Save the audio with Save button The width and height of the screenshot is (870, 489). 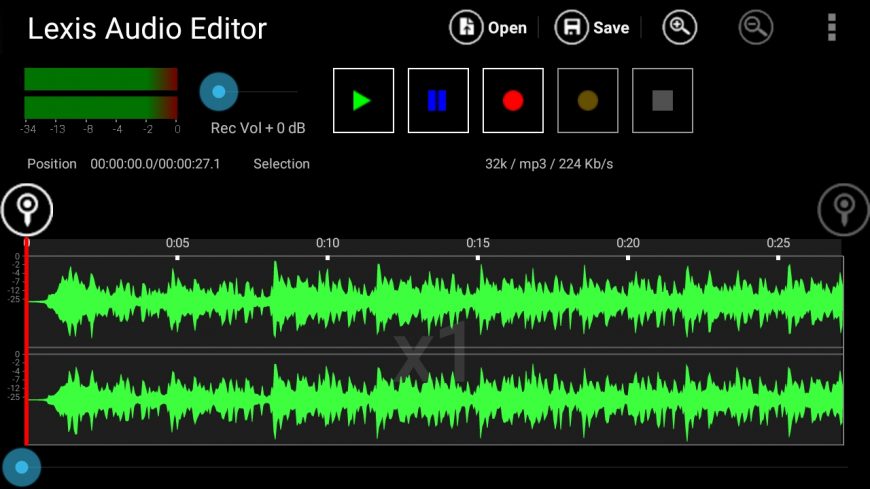click(x=593, y=28)
